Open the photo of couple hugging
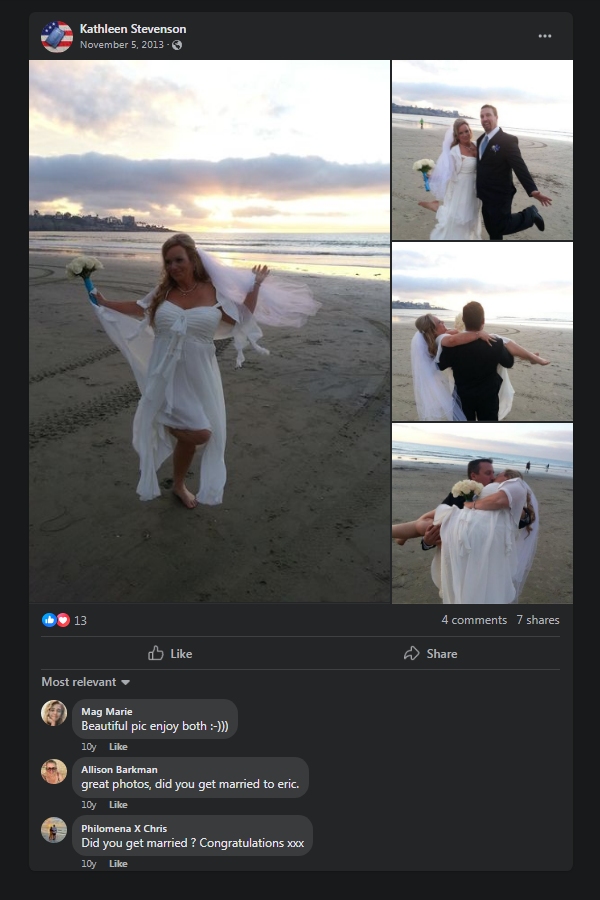The width and height of the screenshot is (600, 900). pos(482,332)
